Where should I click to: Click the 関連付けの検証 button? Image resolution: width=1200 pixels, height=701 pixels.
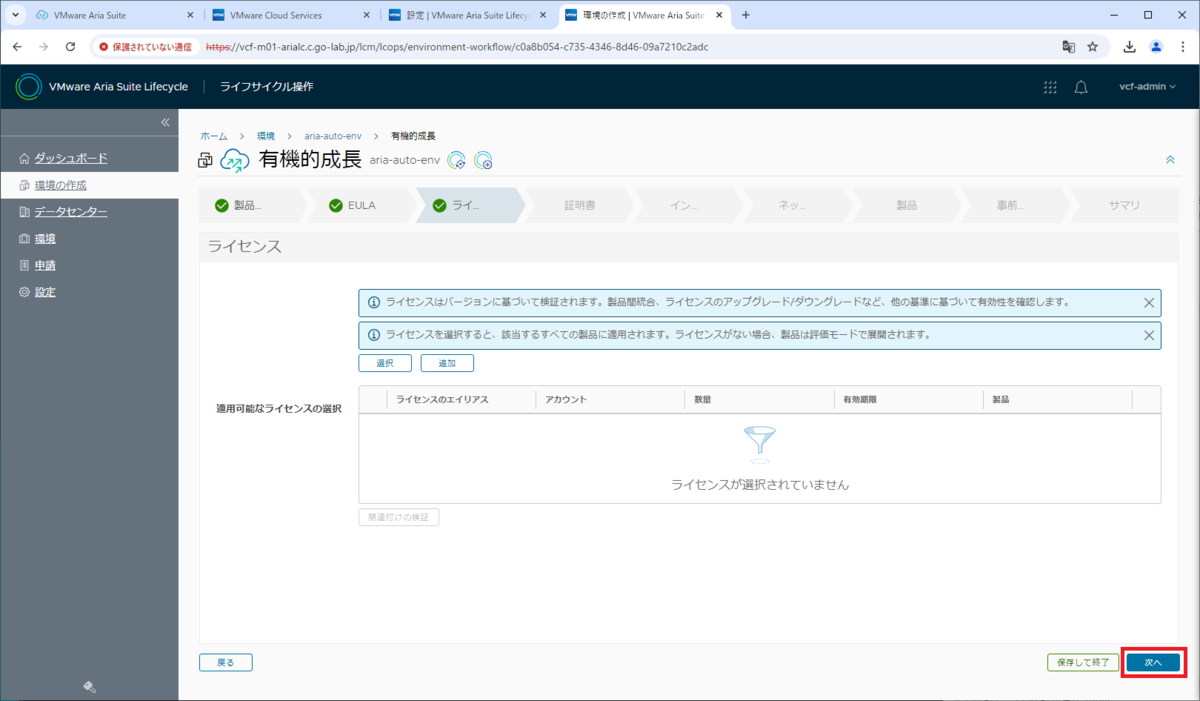399,517
